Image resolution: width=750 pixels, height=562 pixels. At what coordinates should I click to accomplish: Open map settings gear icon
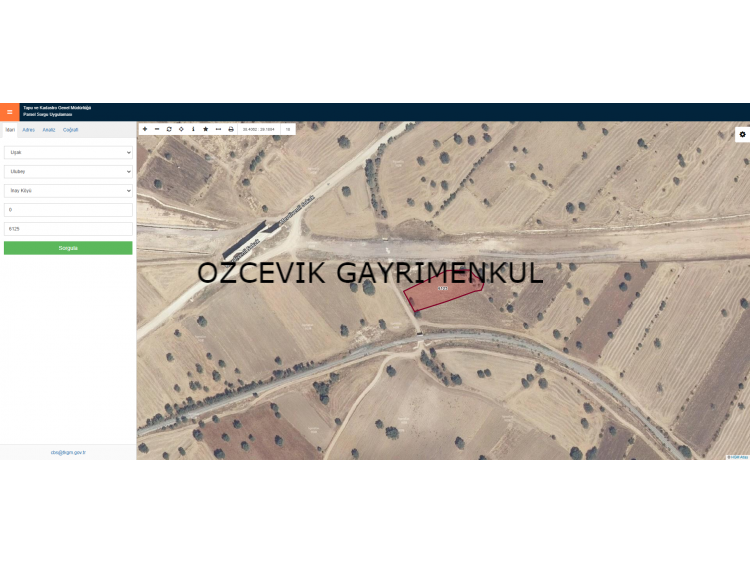[x=742, y=135]
